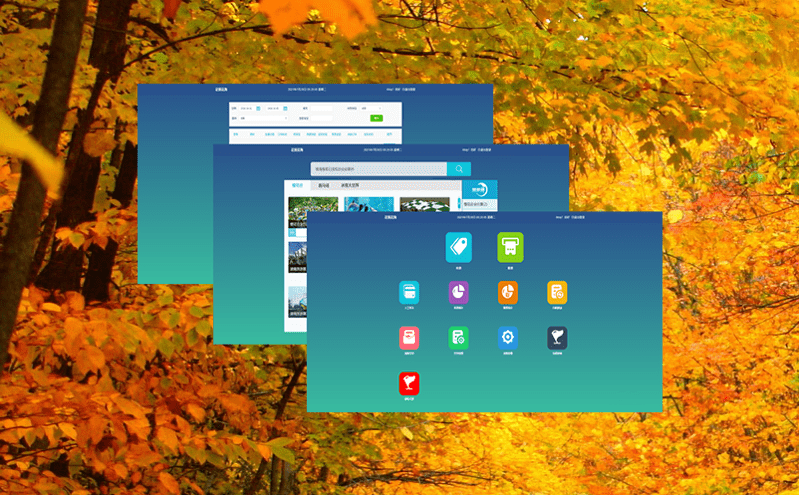Viewport: 799px width, 495px height.
Task: Open the cyan price tag icon
Action: tap(458, 247)
